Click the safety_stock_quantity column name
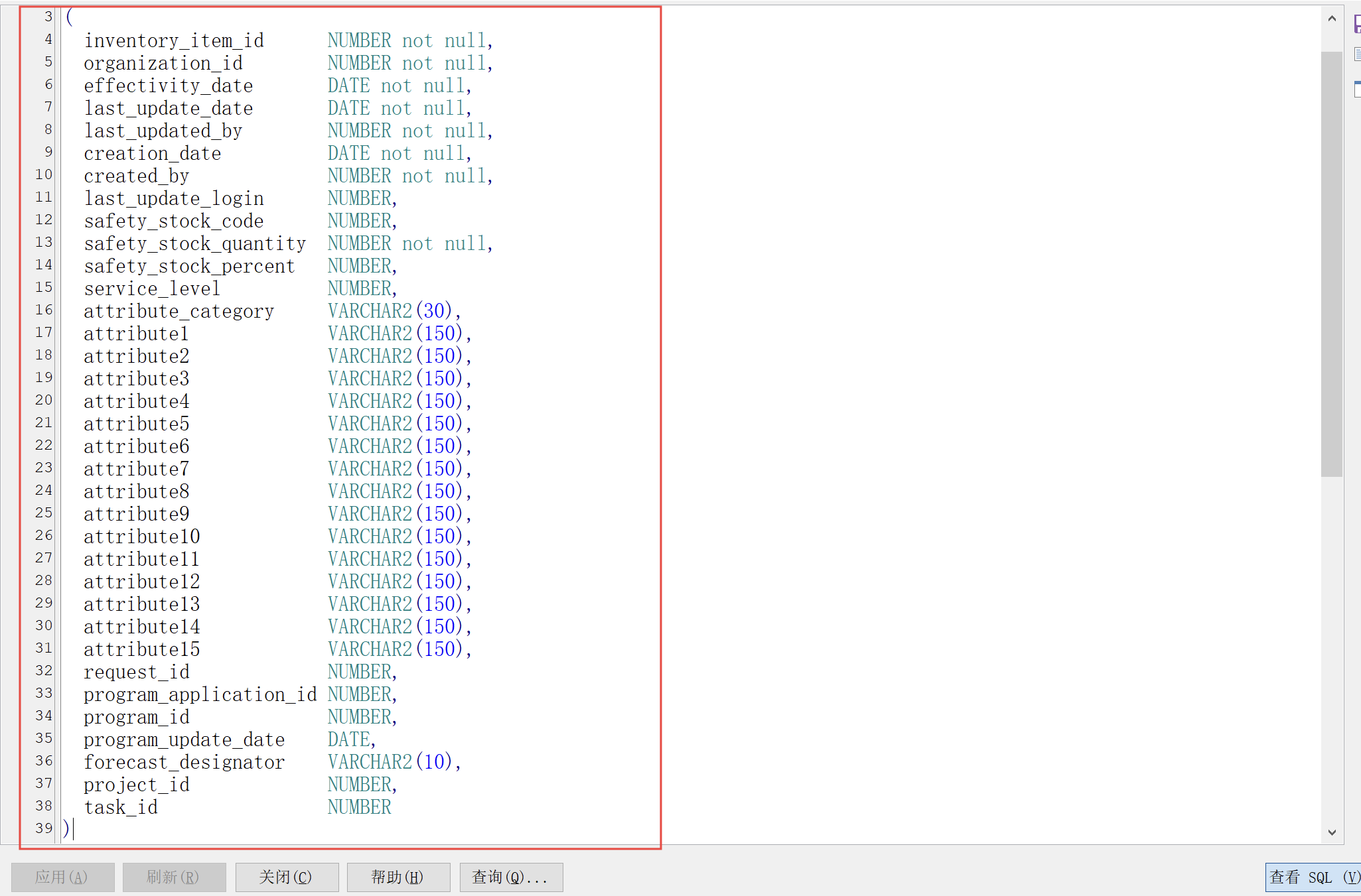1361x896 pixels. [194, 244]
